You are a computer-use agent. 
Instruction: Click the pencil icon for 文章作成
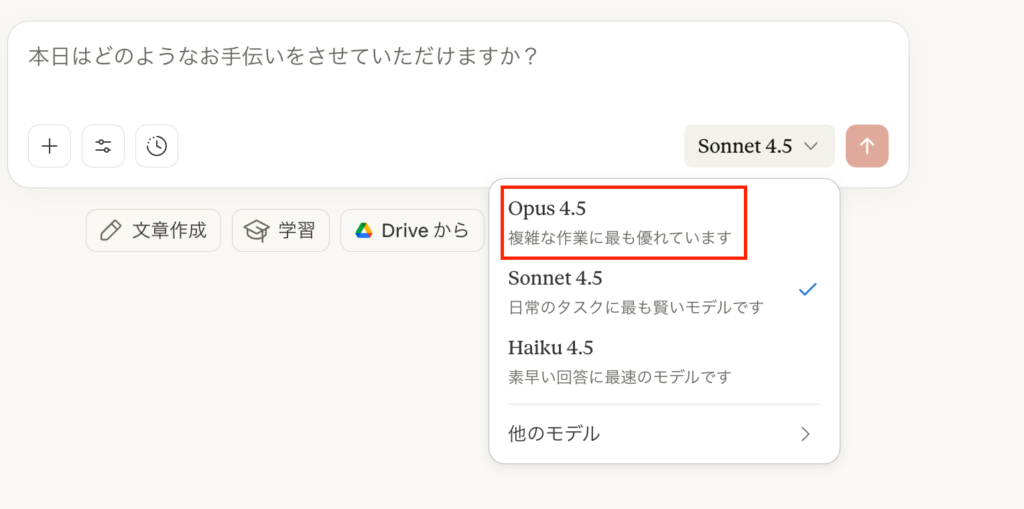[111, 231]
